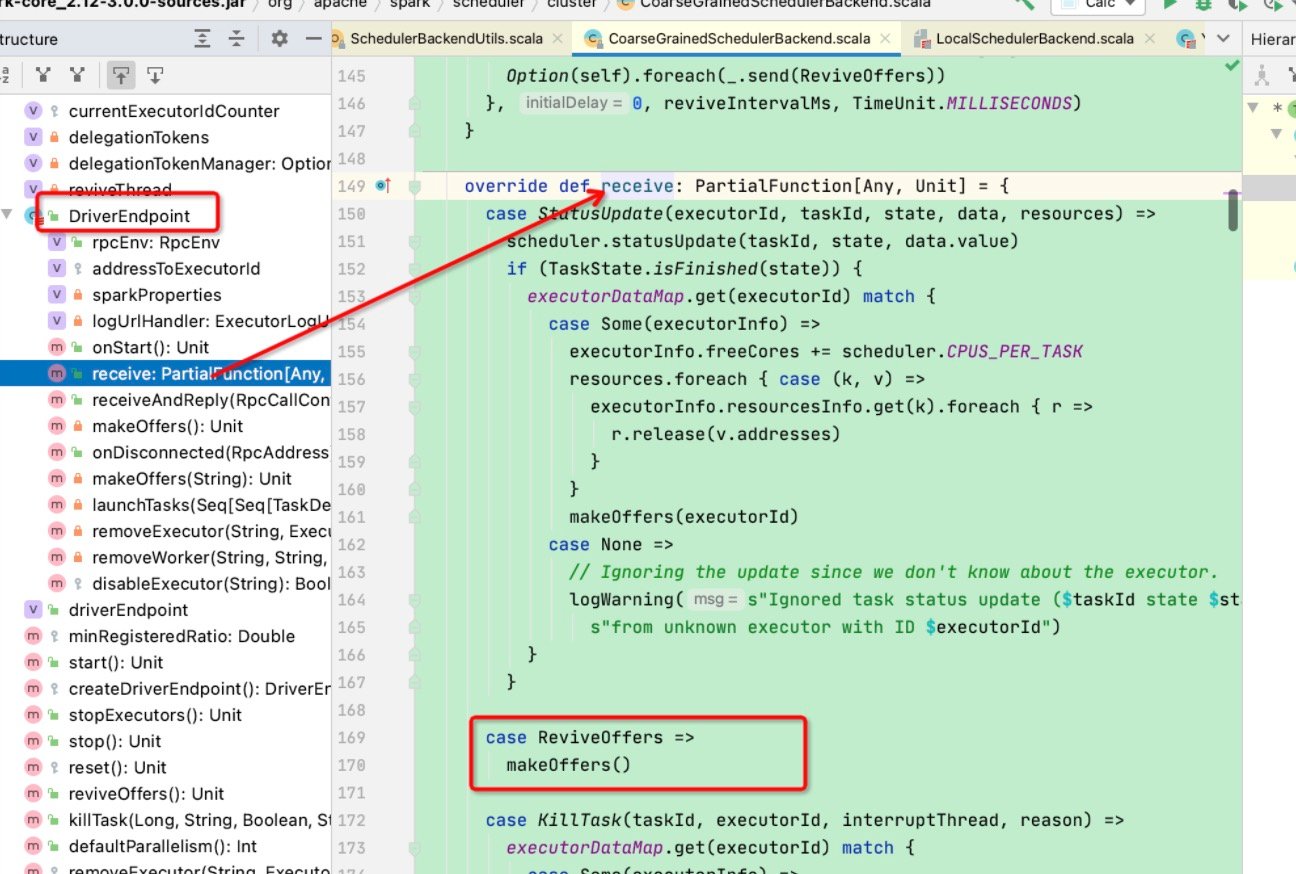Screen dimensions: 1296x874
Task: Select disableExecutor(String) in Structure
Action: (x=211, y=583)
